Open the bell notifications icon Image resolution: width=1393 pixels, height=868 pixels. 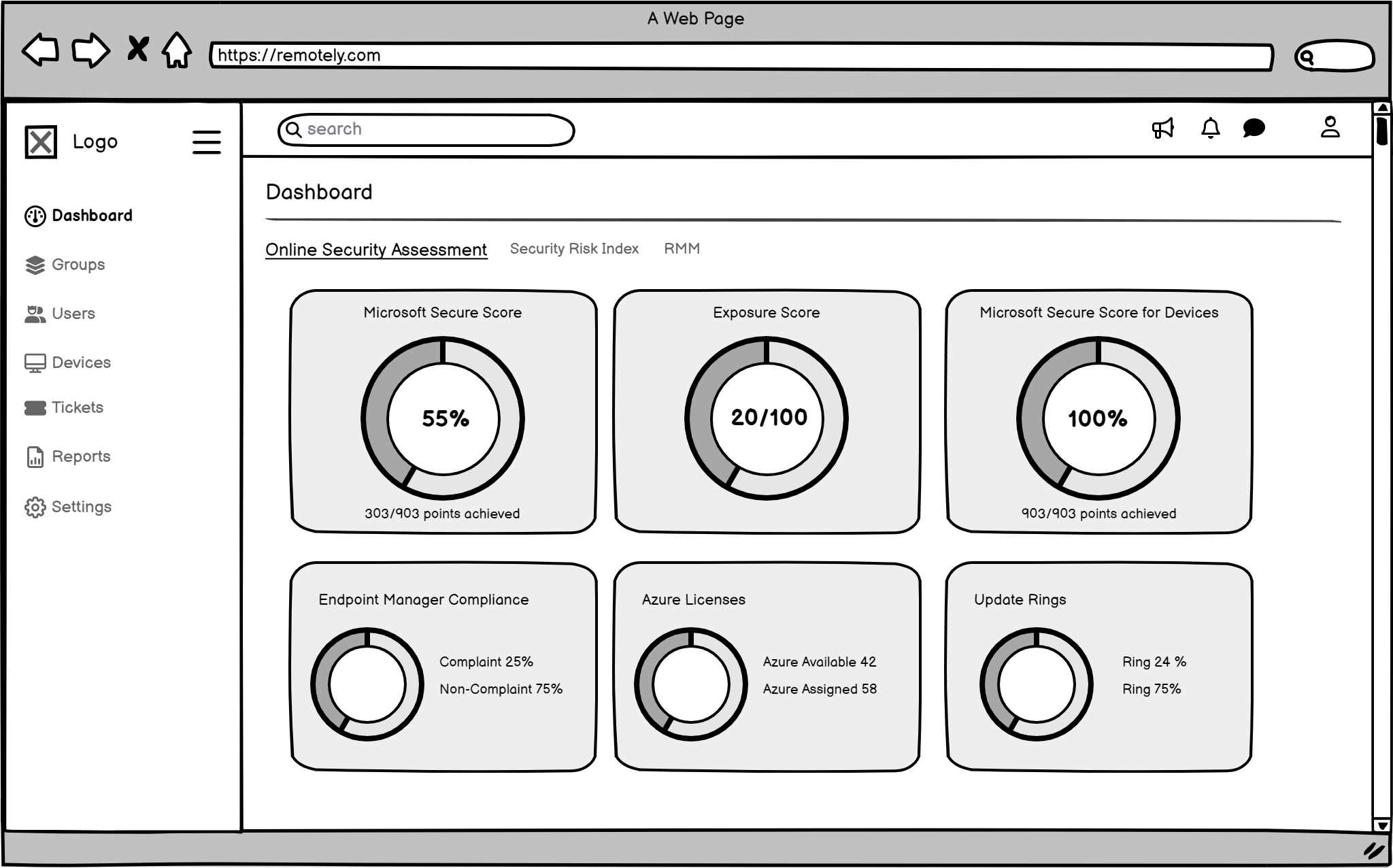click(x=1210, y=128)
